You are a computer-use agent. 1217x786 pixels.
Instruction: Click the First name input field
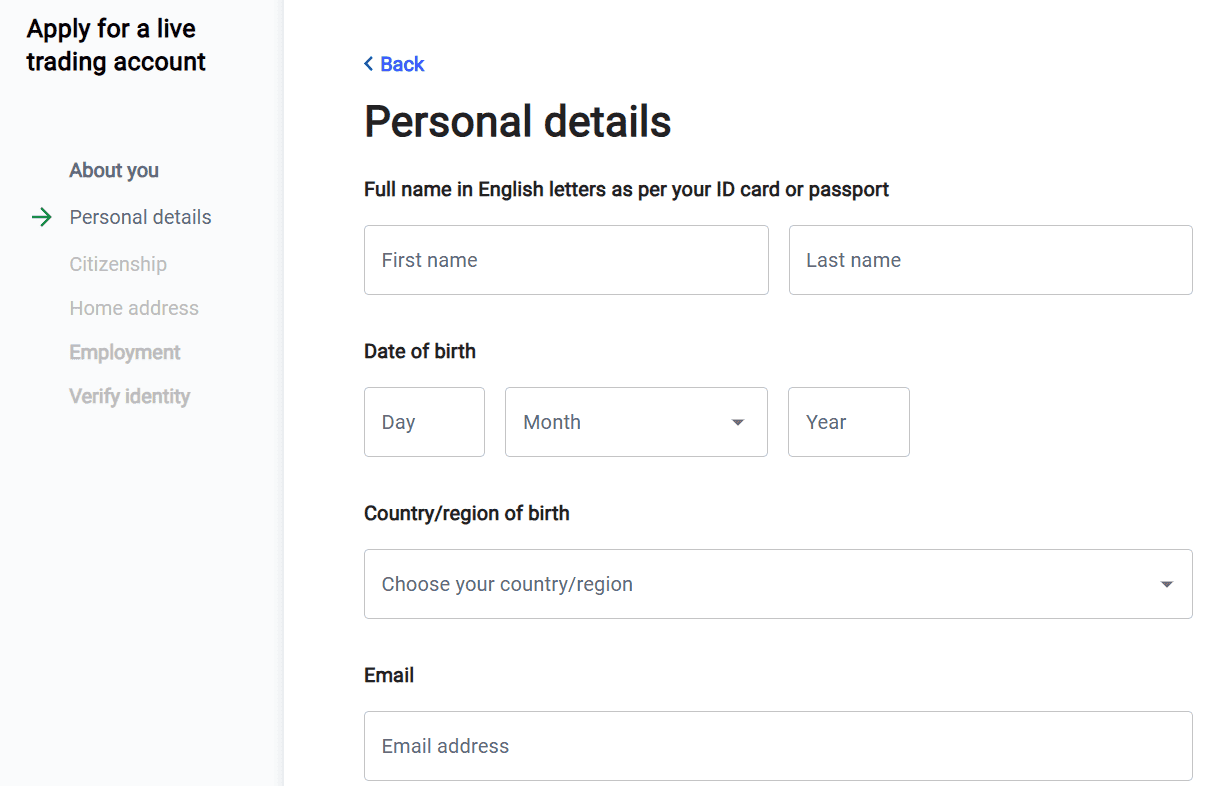point(566,260)
